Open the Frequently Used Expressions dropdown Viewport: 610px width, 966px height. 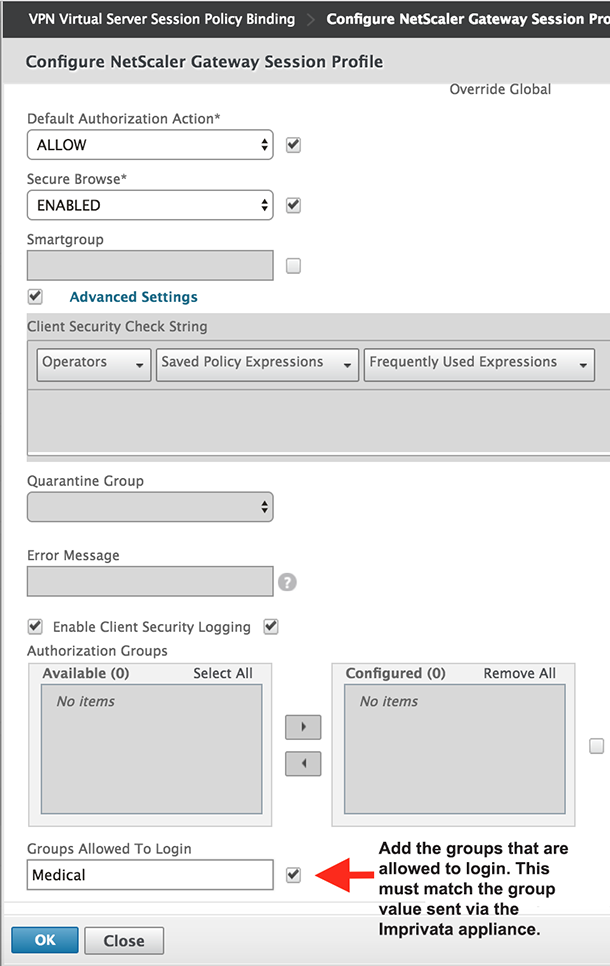point(479,363)
